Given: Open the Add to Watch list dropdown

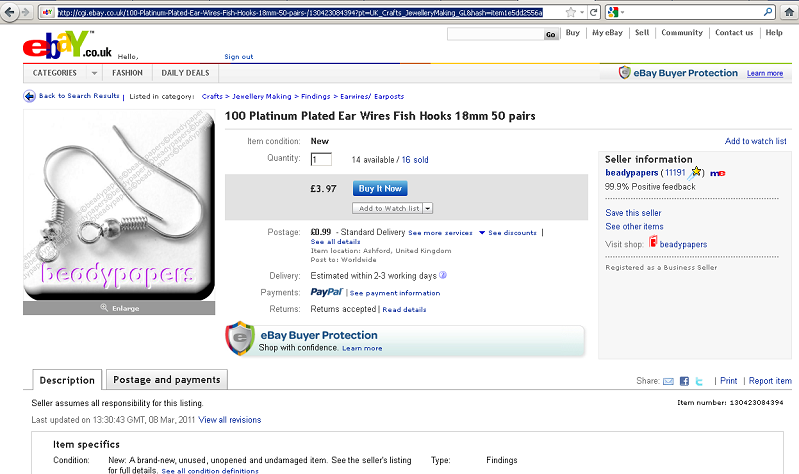Looking at the screenshot, I should point(428,208).
